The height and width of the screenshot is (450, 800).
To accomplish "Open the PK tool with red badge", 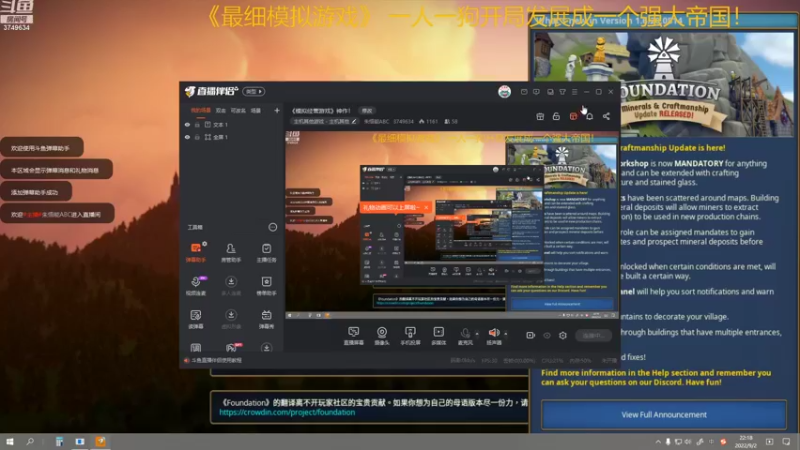I will click(232, 347).
